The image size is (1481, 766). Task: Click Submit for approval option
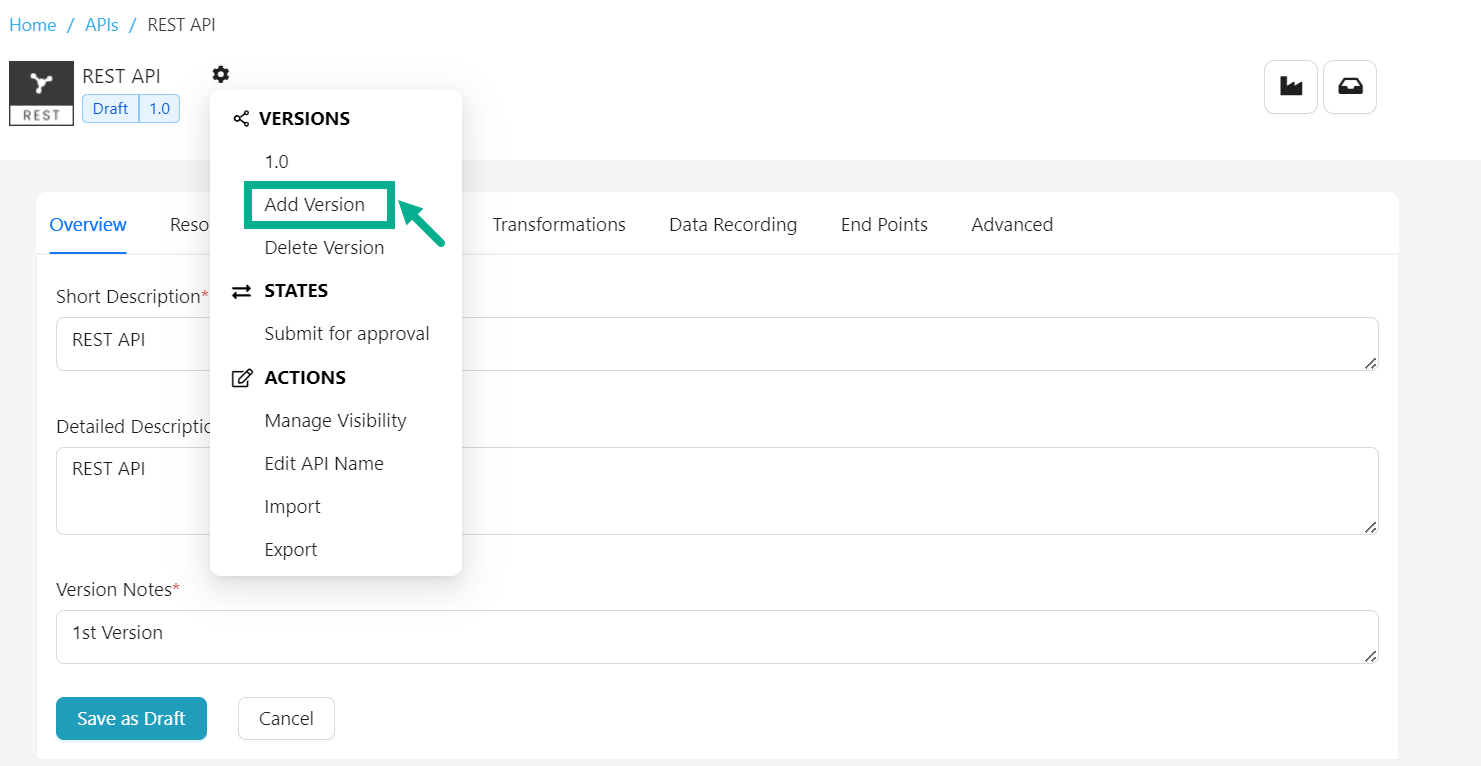click(347, 334)
